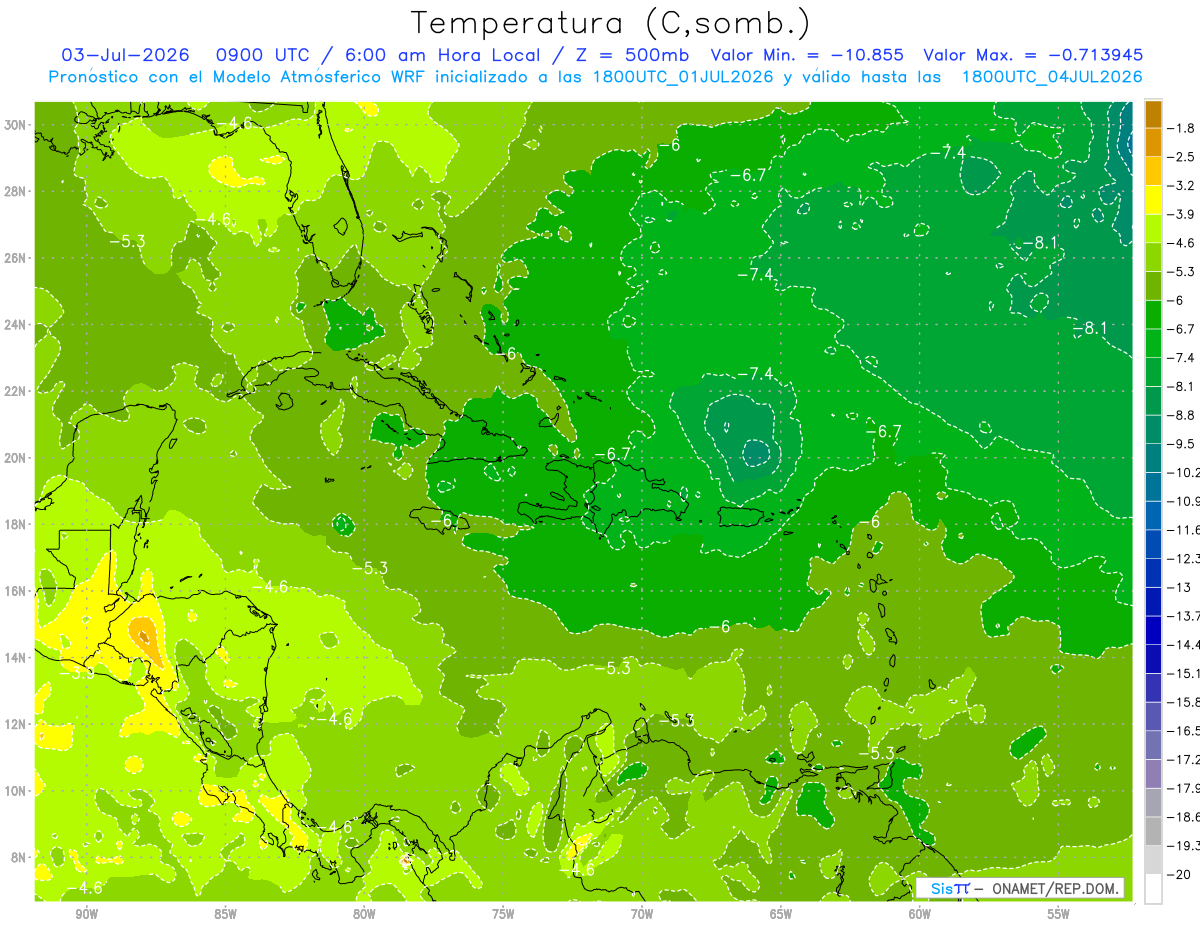The width and height of the screenshot is (1200, 927).
Task: Click the 14N latitude axis label
Action: tap(15, 657)
